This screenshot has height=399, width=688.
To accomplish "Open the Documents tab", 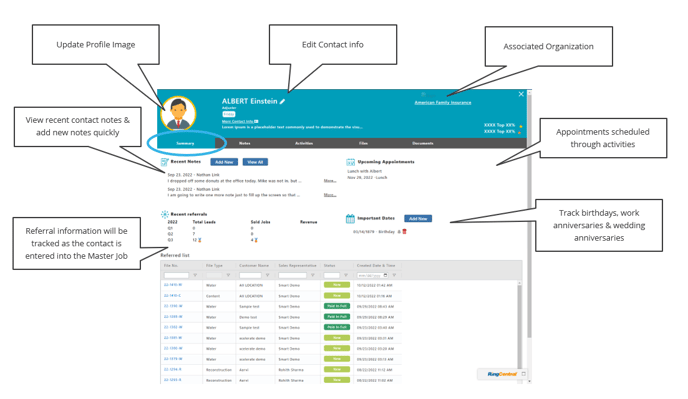I will tap(423, 143).
